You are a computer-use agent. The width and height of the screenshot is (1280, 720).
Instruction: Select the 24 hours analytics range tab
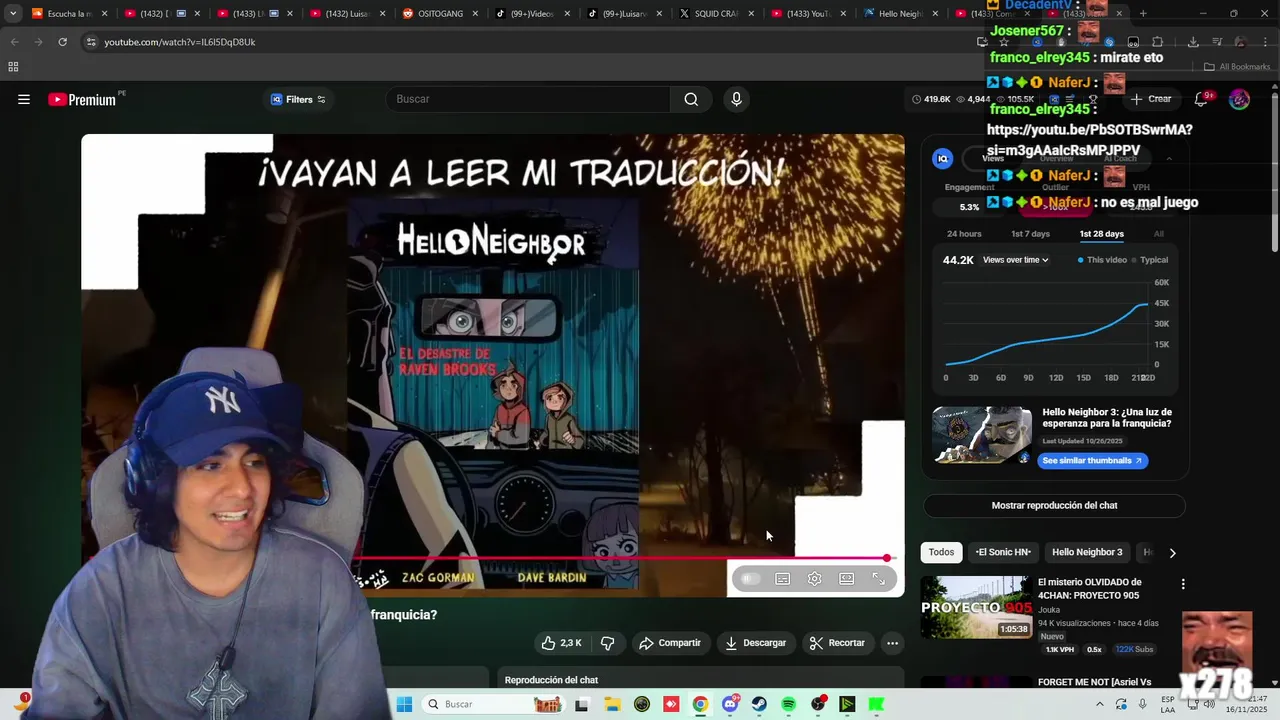[x=964, y=234]
